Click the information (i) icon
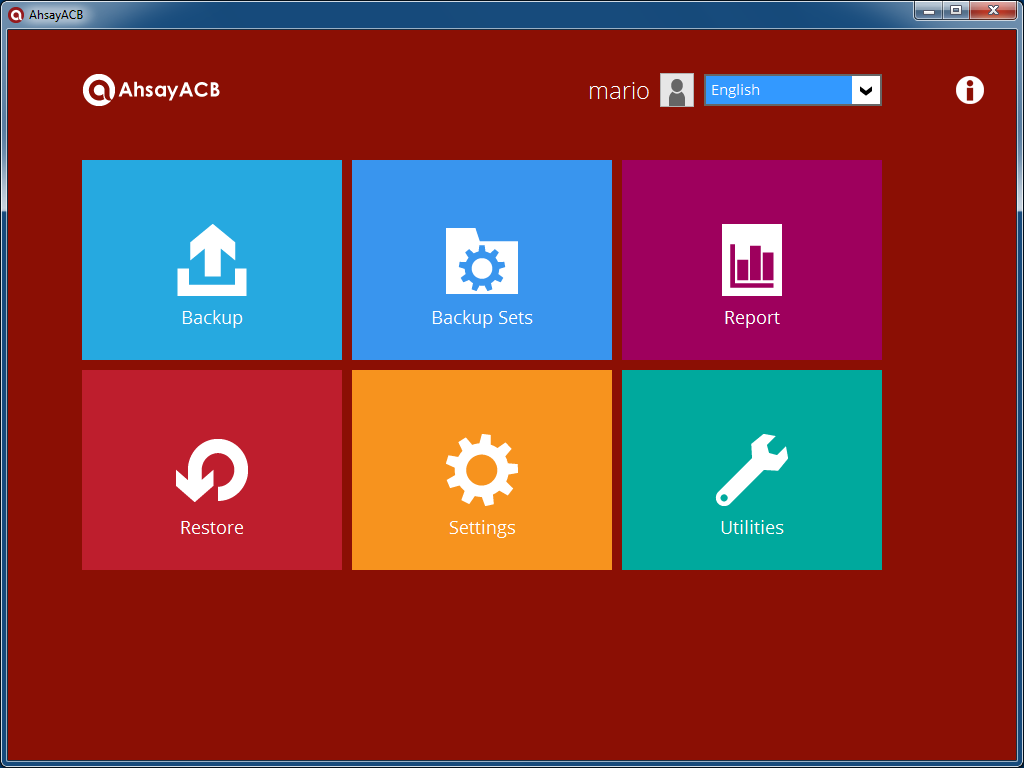This screenshot has width=1024, height=768. pos(970,90)
